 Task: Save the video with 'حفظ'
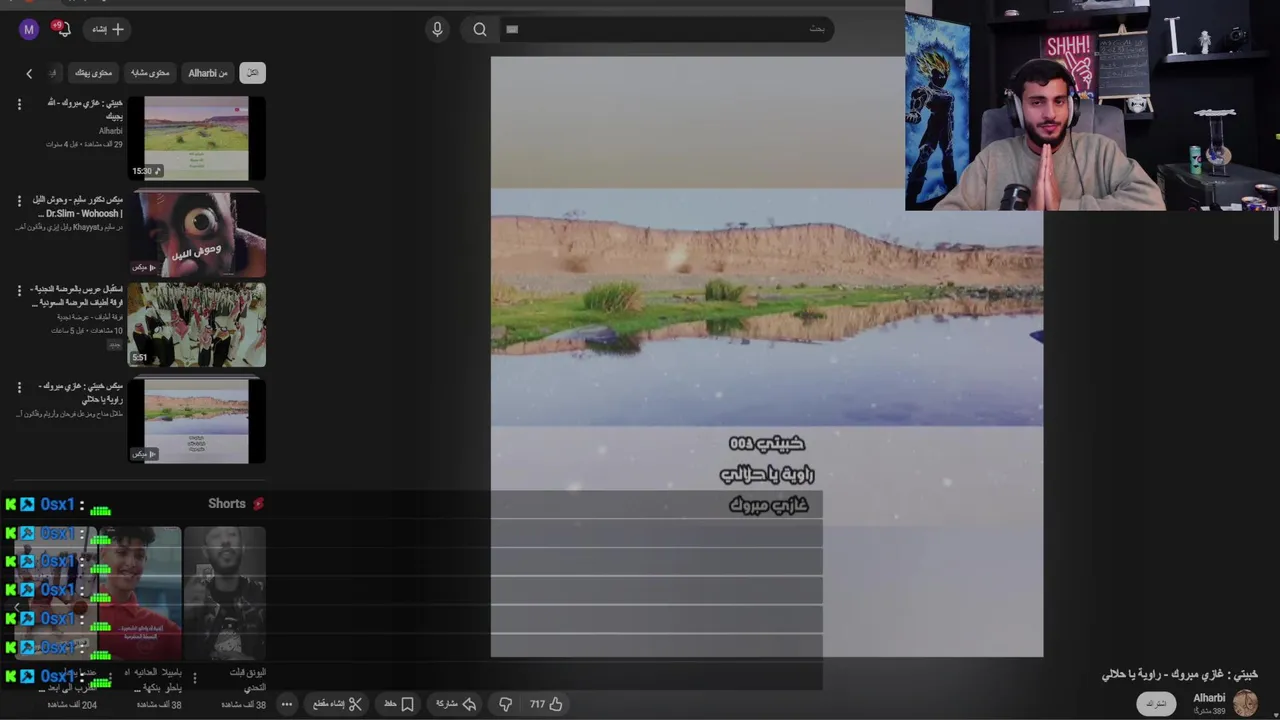tap(399, 704)
